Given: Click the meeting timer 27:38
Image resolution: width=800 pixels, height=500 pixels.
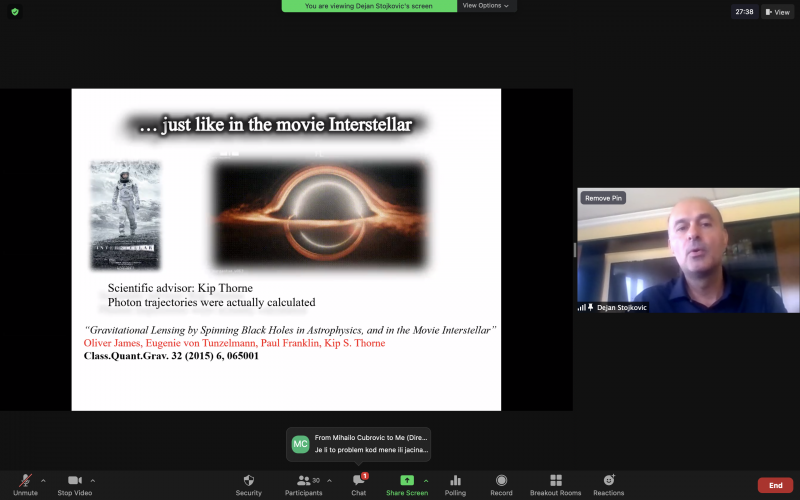Looking at the screenshot, I should 744,12.
